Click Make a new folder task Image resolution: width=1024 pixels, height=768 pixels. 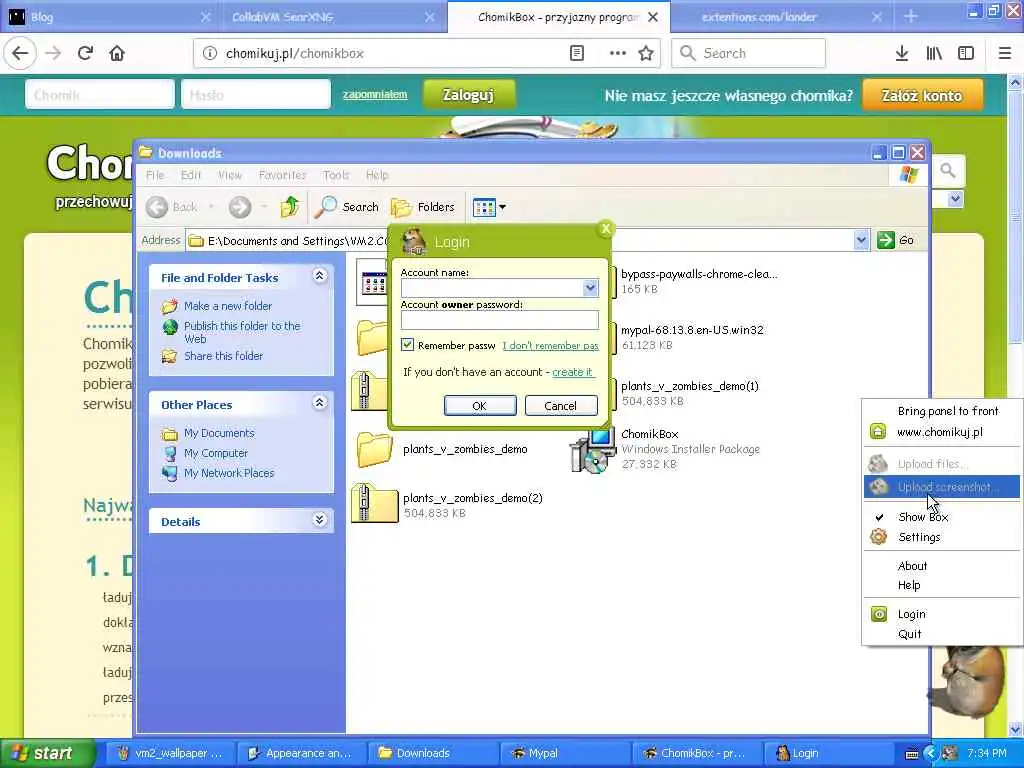[x=227, y=306]
